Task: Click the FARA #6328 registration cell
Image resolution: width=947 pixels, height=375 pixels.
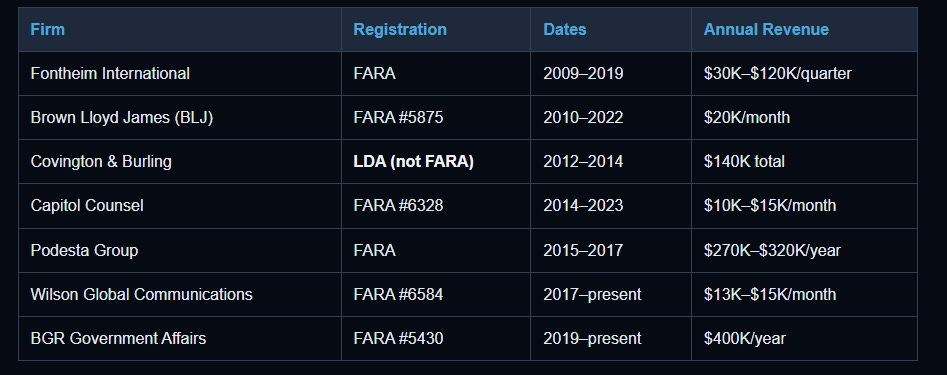Action: 436,206
